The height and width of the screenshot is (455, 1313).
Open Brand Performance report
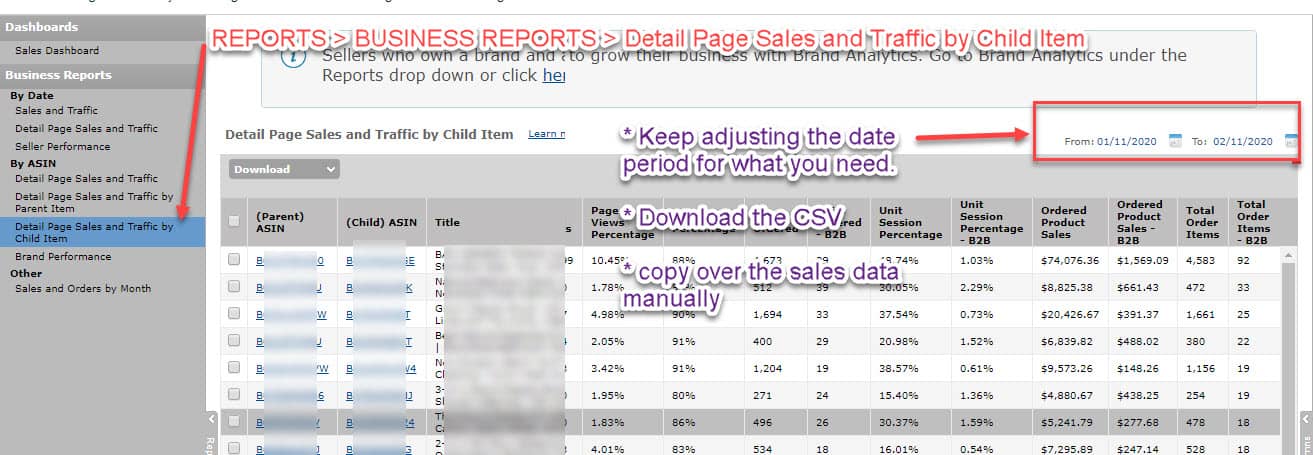click(x=63, y=256)
